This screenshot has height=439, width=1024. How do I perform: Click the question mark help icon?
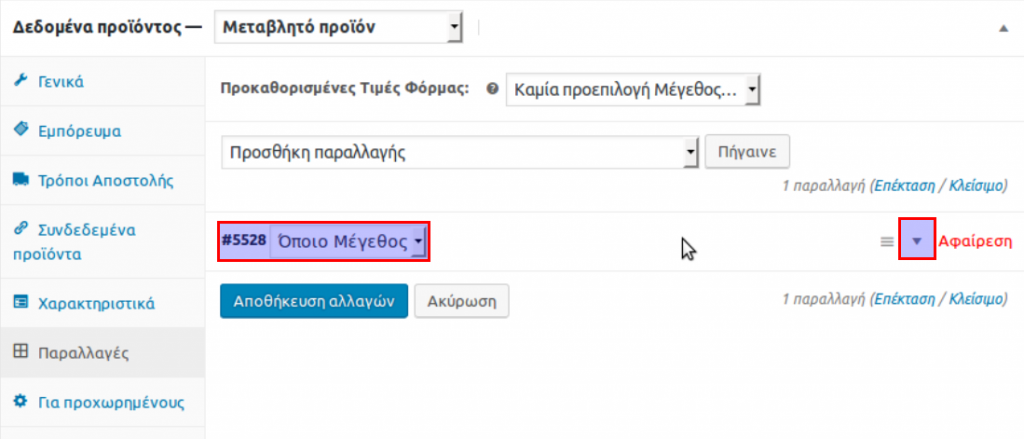pos(491,88)
